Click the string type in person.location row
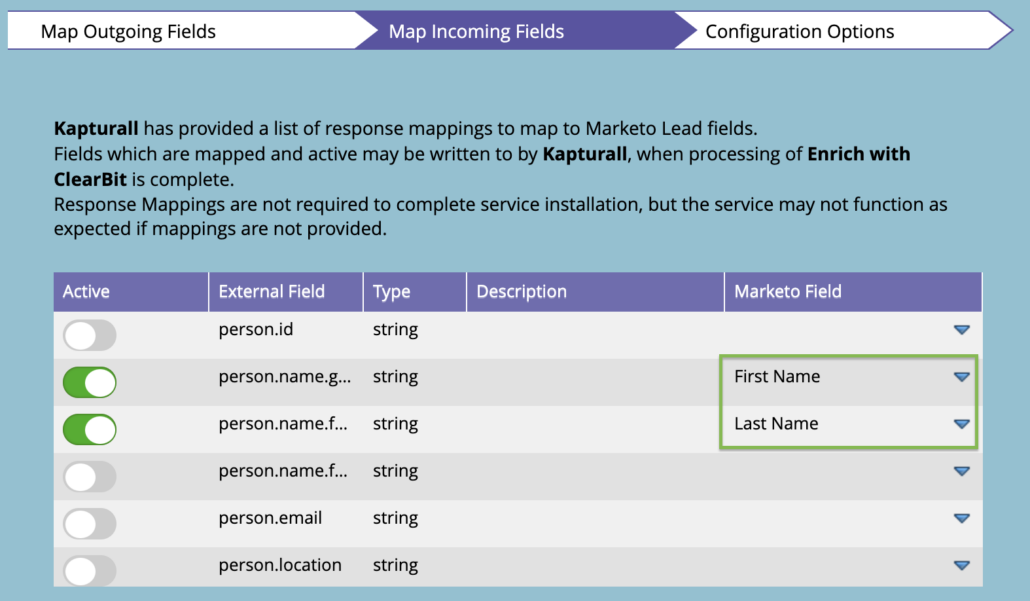1030x601 pixels. 395,566
